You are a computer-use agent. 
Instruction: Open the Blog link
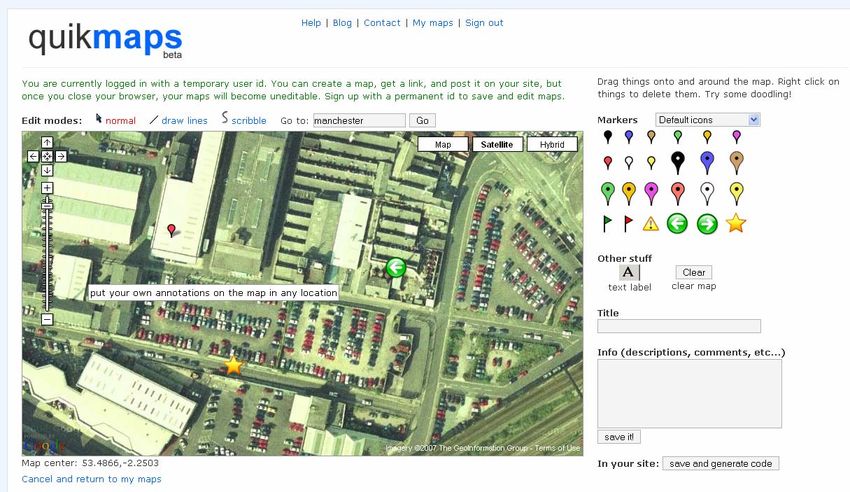(x=342, y=23)
